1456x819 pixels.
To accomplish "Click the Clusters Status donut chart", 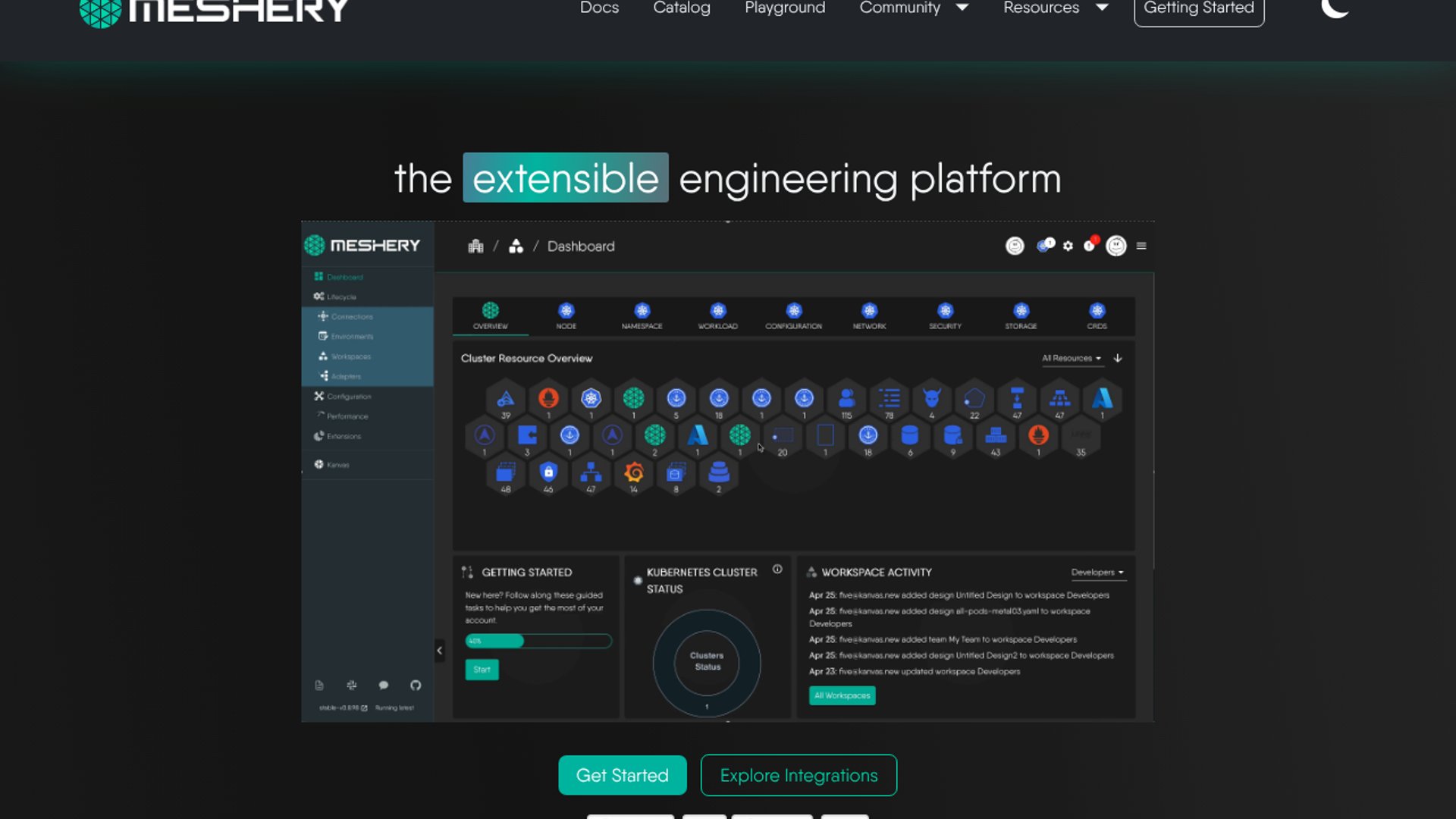I will pyautogui.click(x=707, y=662).
